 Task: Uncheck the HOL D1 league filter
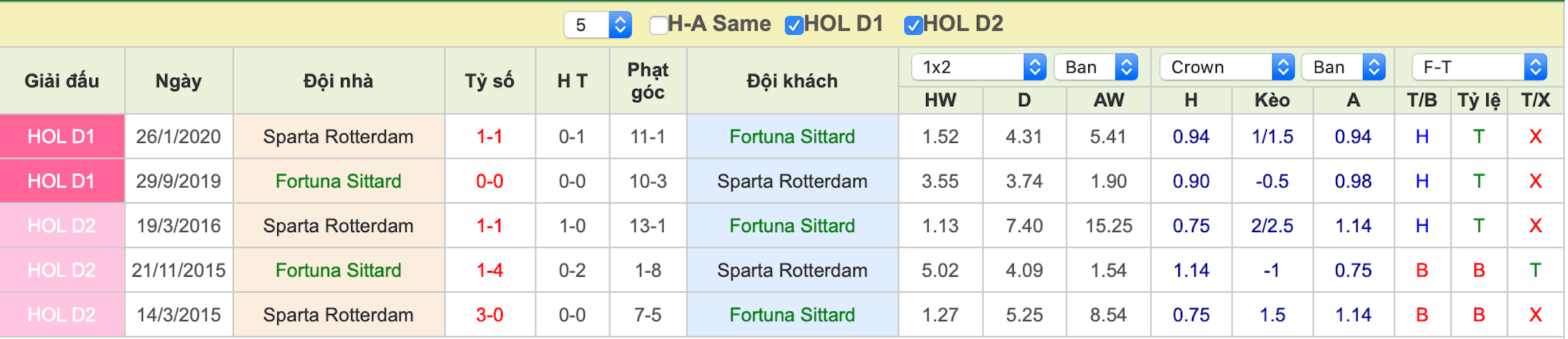794,25
